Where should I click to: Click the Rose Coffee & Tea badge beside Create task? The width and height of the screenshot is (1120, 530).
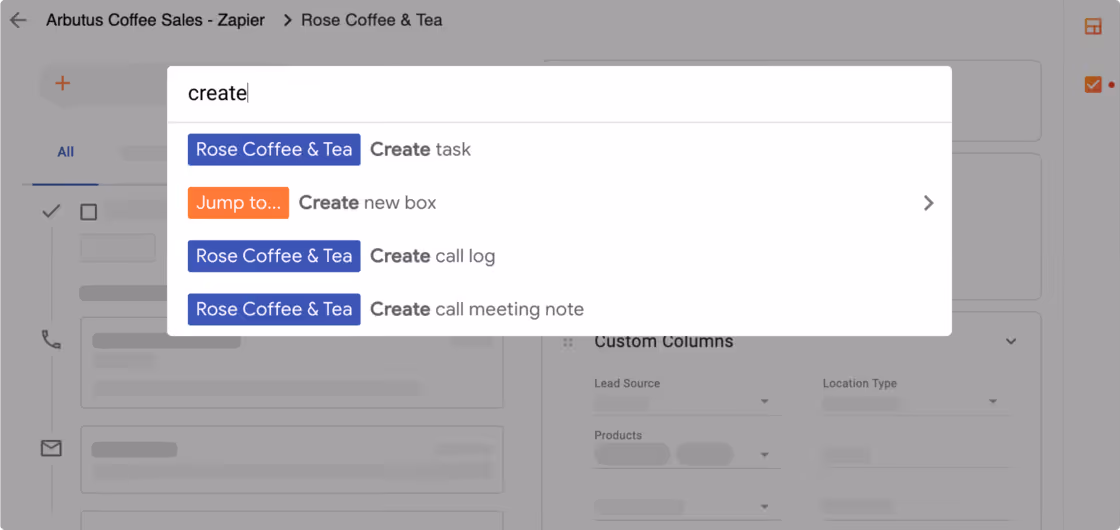274,150
